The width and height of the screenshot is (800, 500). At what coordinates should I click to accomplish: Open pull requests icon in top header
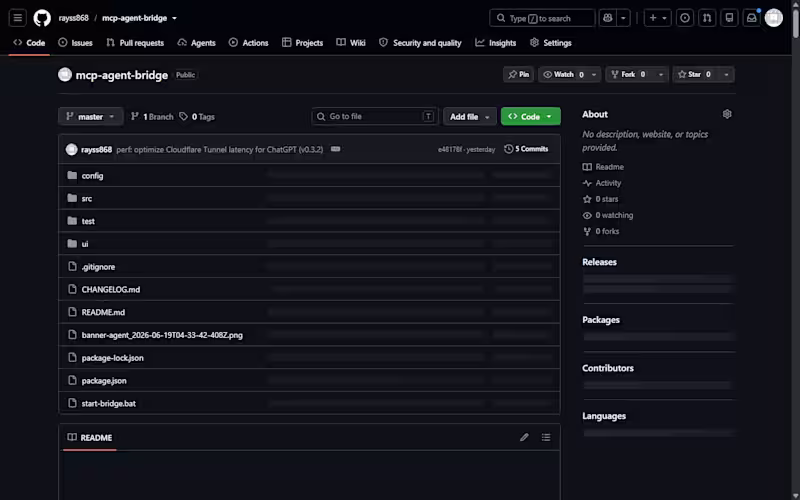[x=707, y=18]
